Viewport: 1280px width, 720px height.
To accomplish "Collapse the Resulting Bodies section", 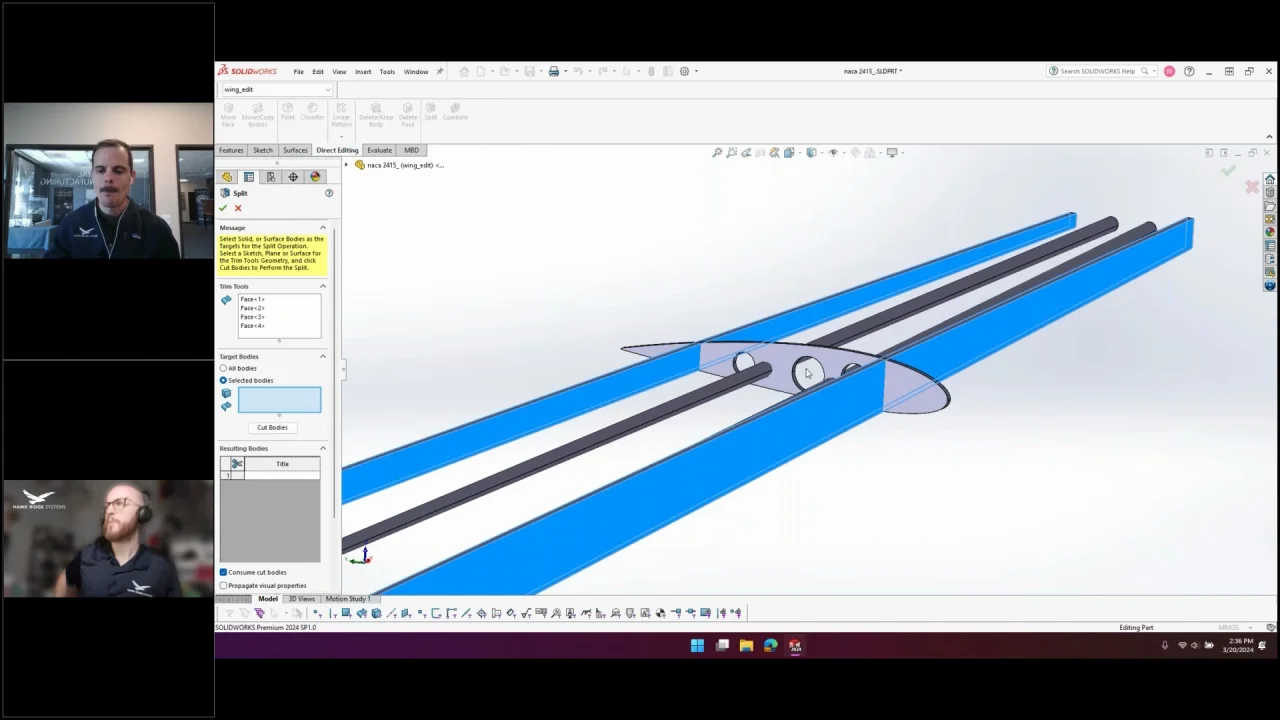I will pyautogui.click(x=323, y=448).
